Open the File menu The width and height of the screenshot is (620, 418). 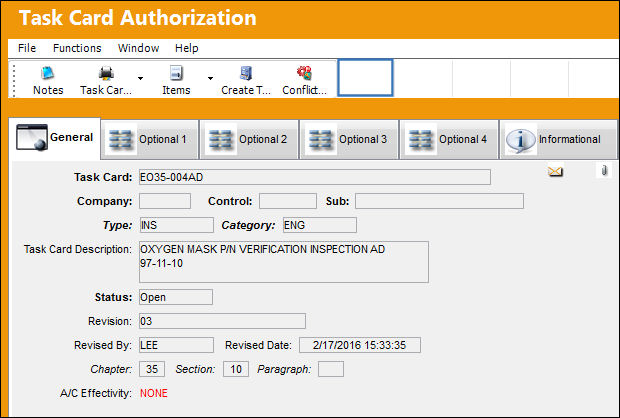tap(27, 48)
